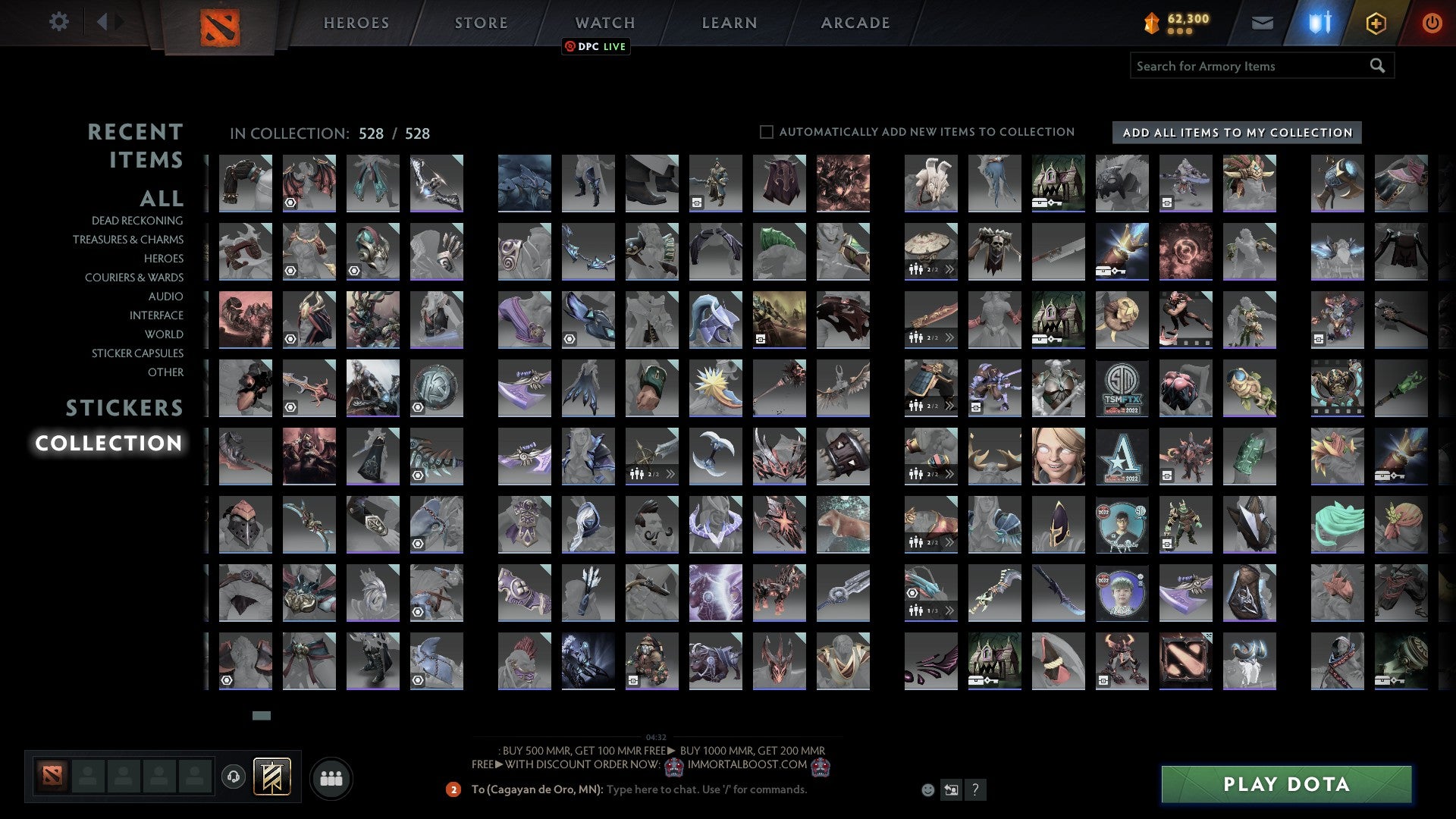Click the voice headset icon in party bar
Image resolution: width=1456 pixels, height=819 pixels.
tap(234, 777)
